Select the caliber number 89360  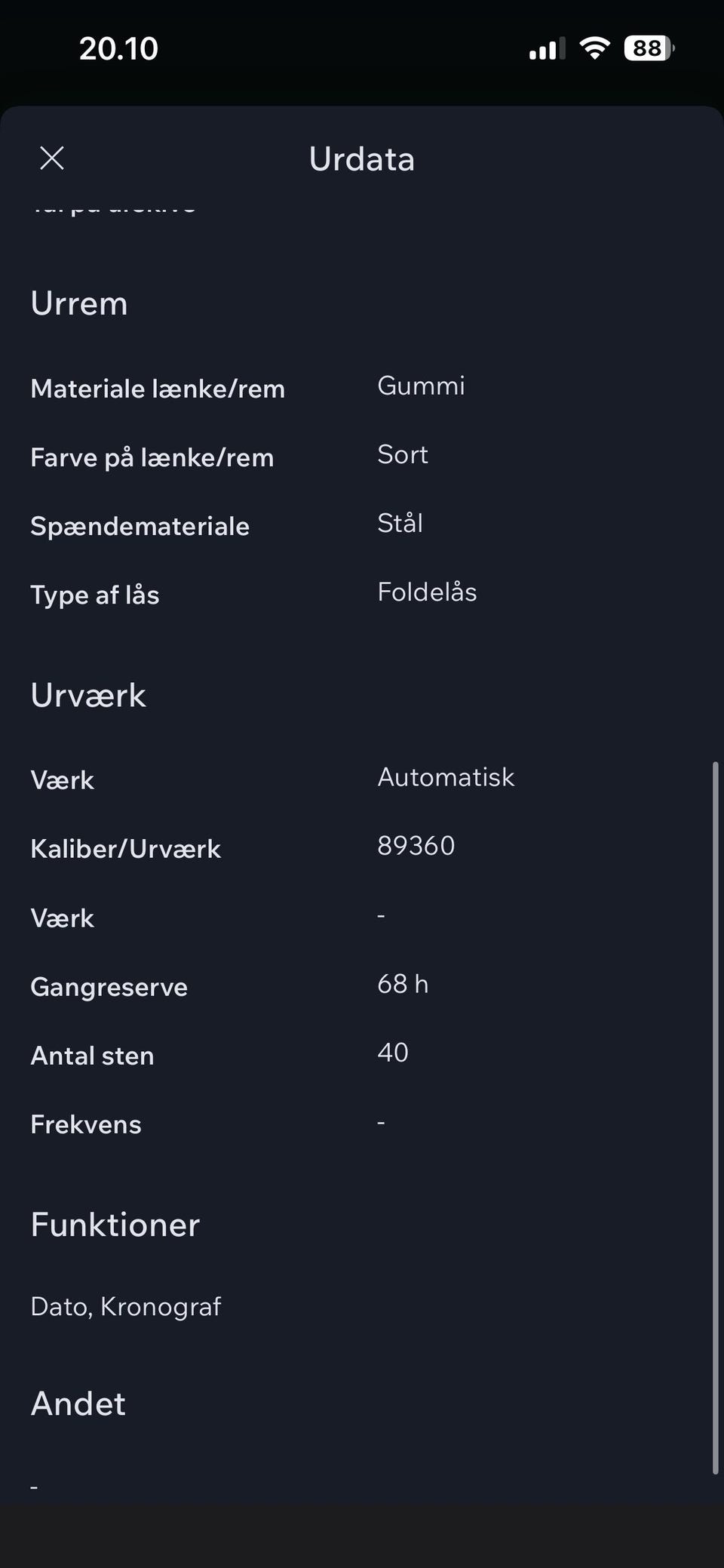(x=416, y=846)
